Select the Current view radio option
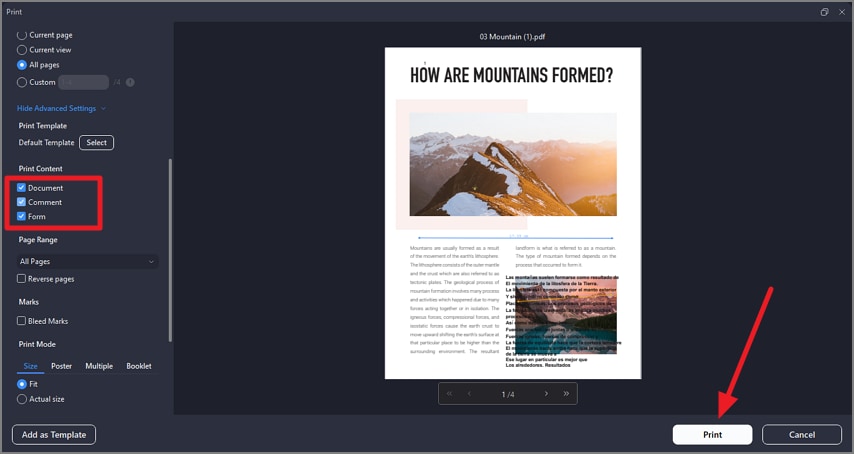854x454 pixels. pos(22,50)
